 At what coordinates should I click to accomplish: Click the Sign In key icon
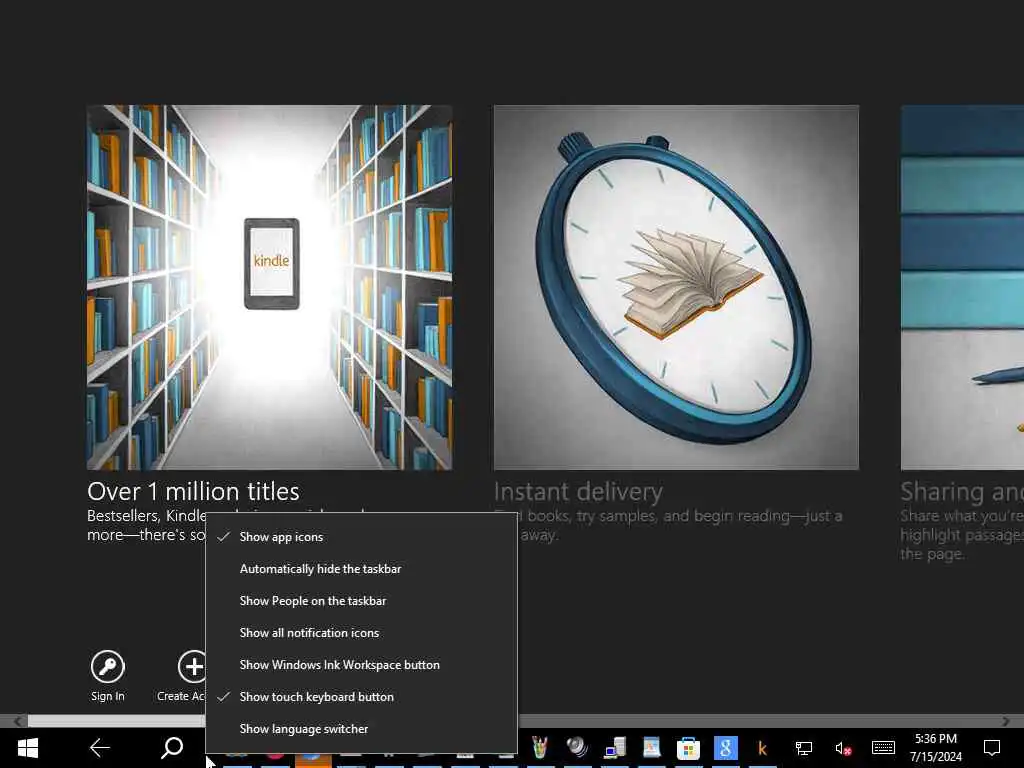[x=108, y=667]
